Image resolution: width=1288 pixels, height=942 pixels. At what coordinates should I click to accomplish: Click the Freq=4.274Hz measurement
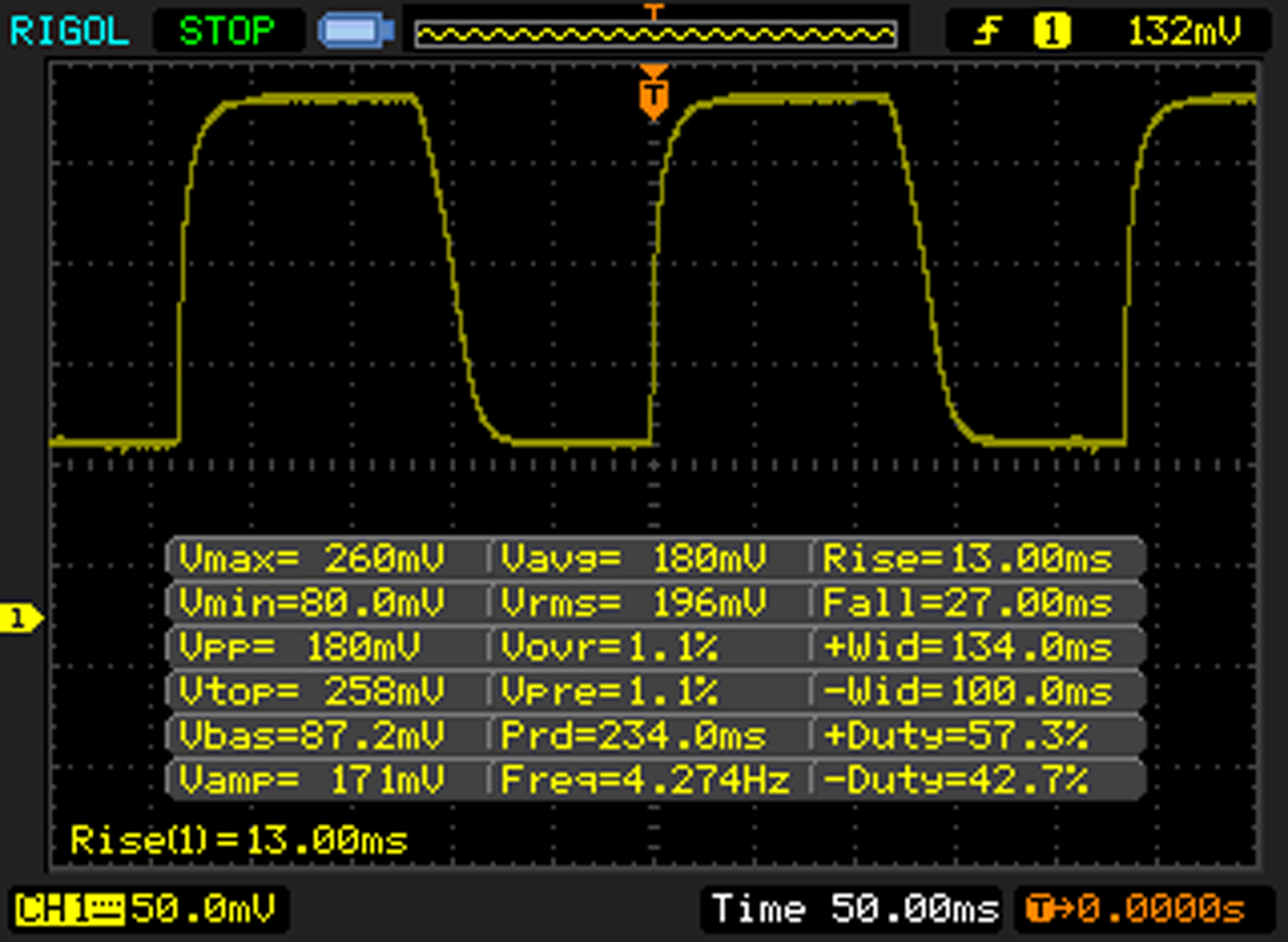coord(646,779)
